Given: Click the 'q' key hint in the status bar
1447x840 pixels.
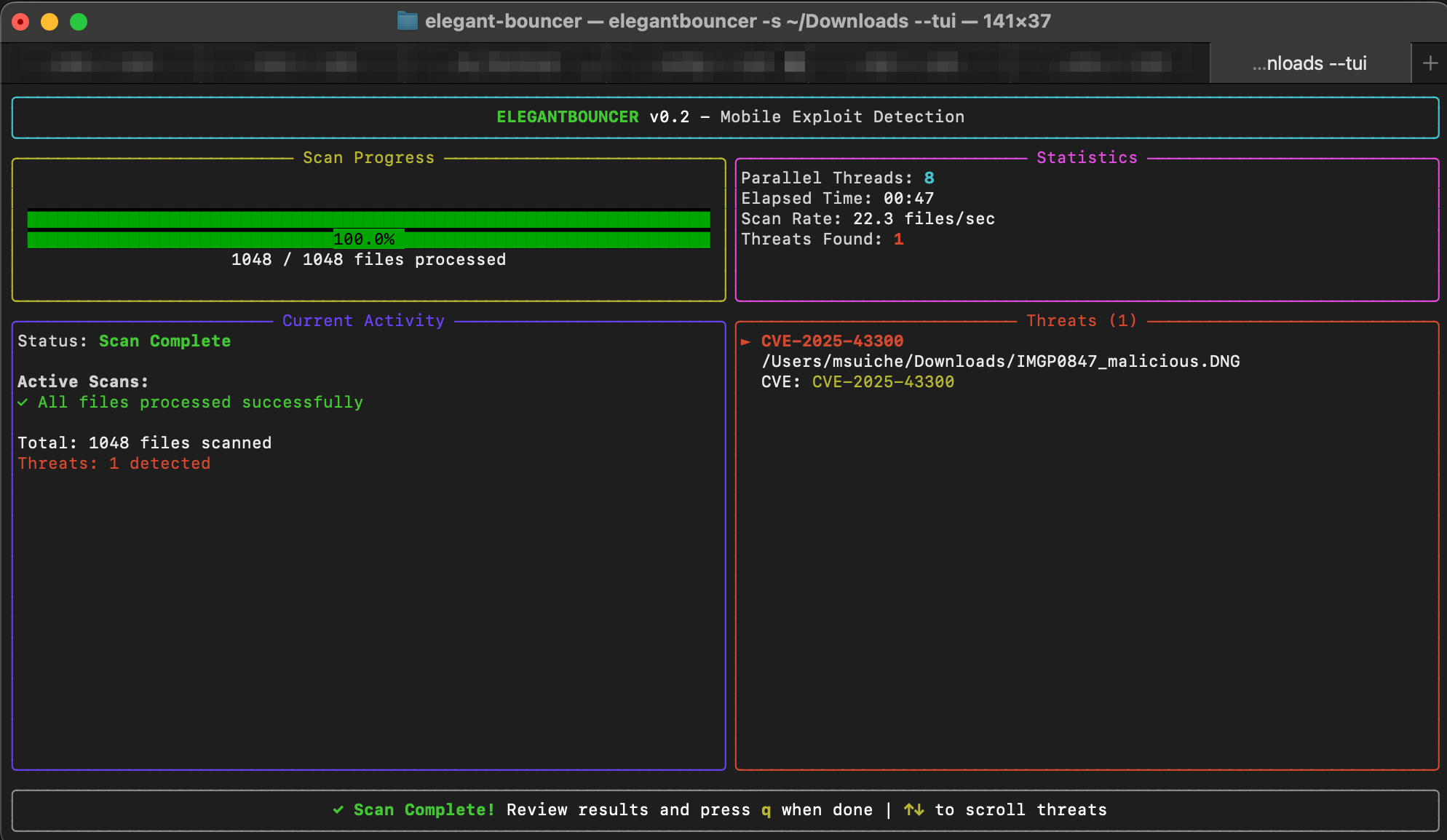Looking at the screenshot, I should 766,810.
